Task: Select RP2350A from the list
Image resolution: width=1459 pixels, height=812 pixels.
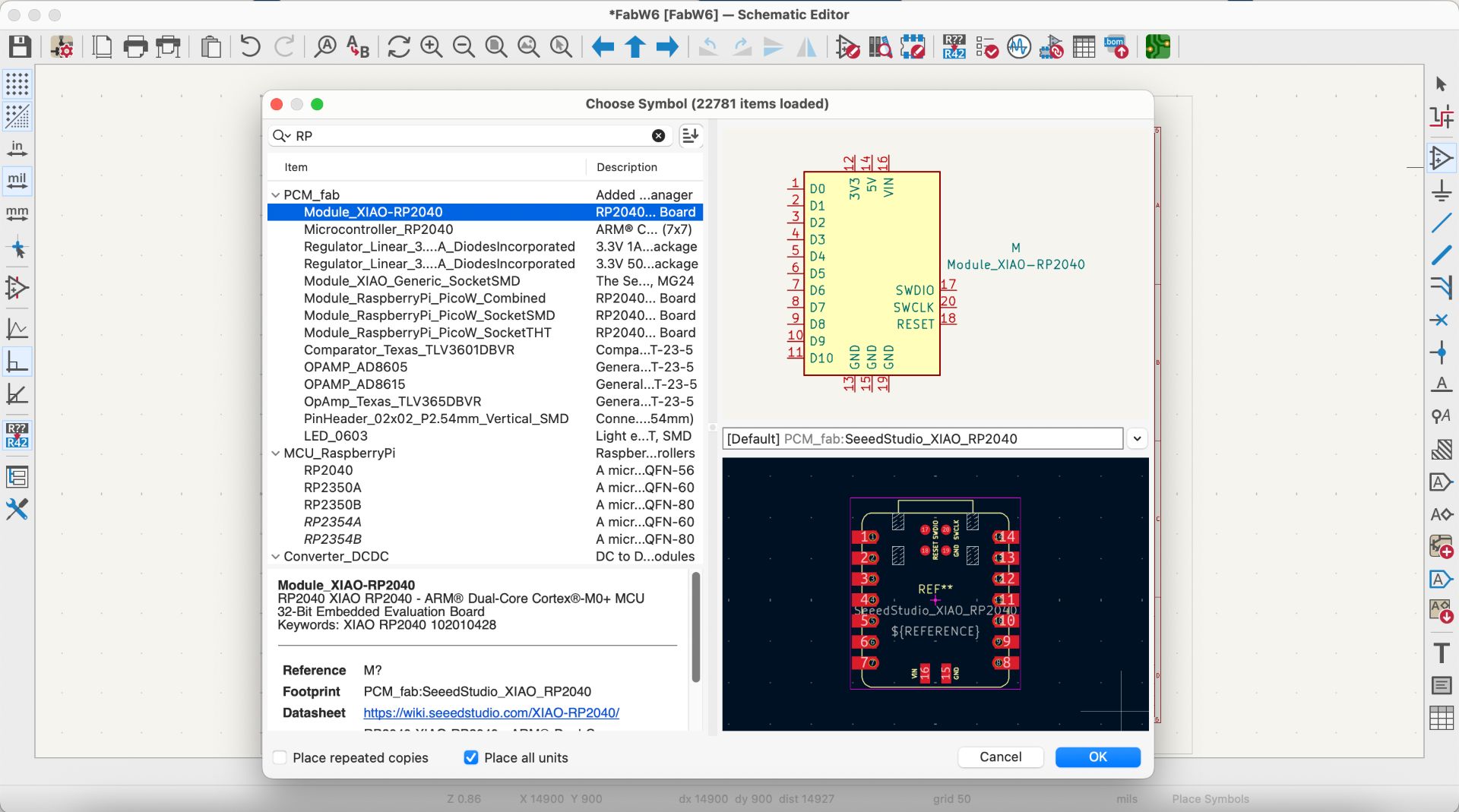Action: point(332,488)
